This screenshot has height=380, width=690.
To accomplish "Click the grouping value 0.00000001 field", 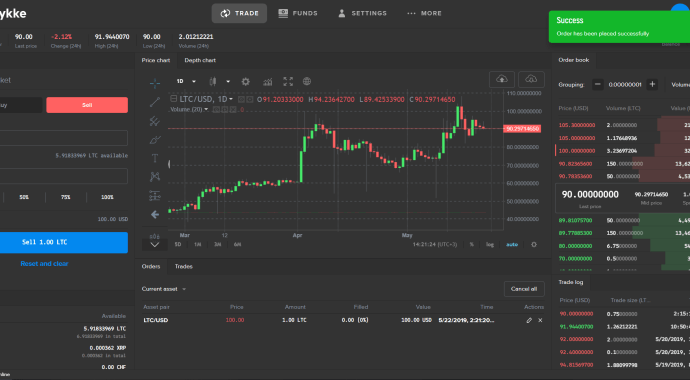I will point(625,84).
